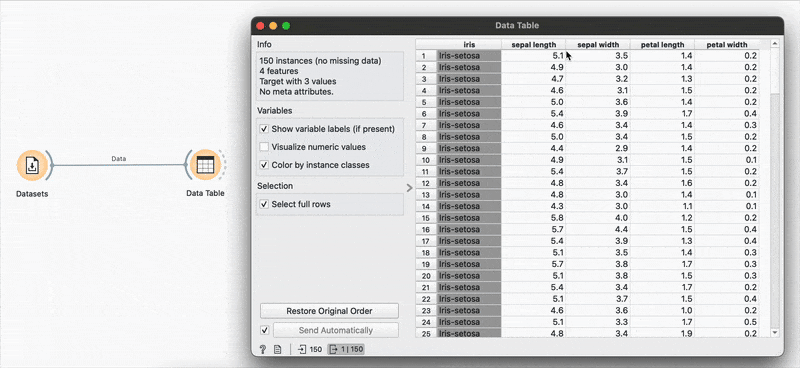Toggle the Send Automatically checkbox

pyautogui.click(x=264, y=330)
